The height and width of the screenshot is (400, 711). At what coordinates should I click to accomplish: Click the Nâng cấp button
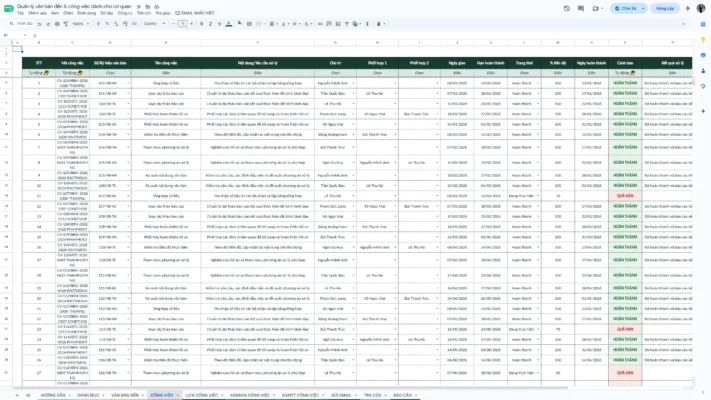click(665, 8)
